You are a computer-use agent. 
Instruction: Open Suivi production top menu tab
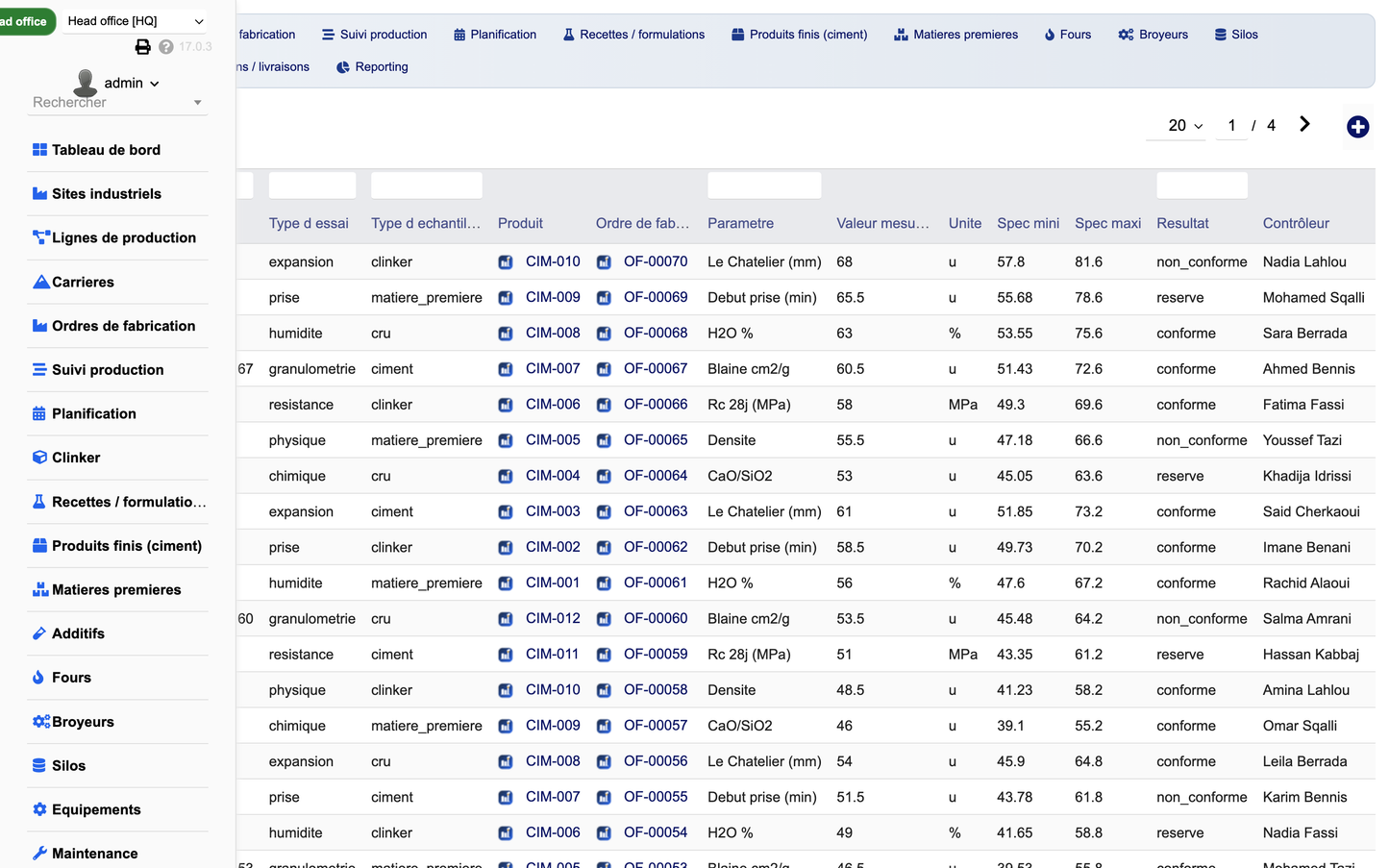[375, 35]
